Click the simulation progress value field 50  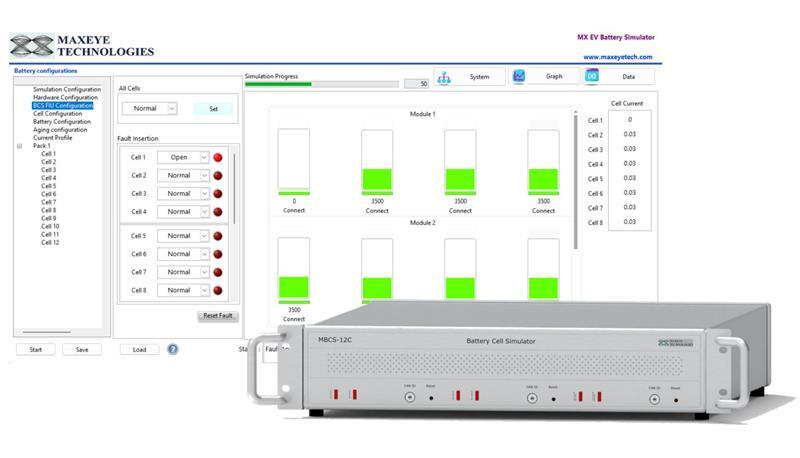coord(416,84)
